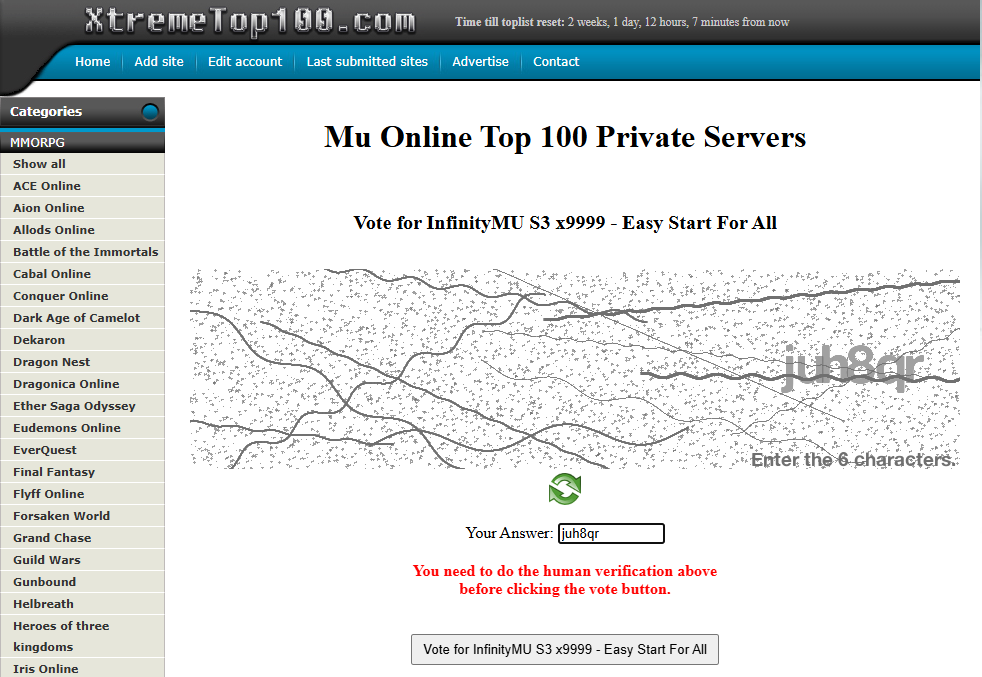Screen dimensions: 982x677
Task: Click the Your Answer label
Action: (509, 533)
